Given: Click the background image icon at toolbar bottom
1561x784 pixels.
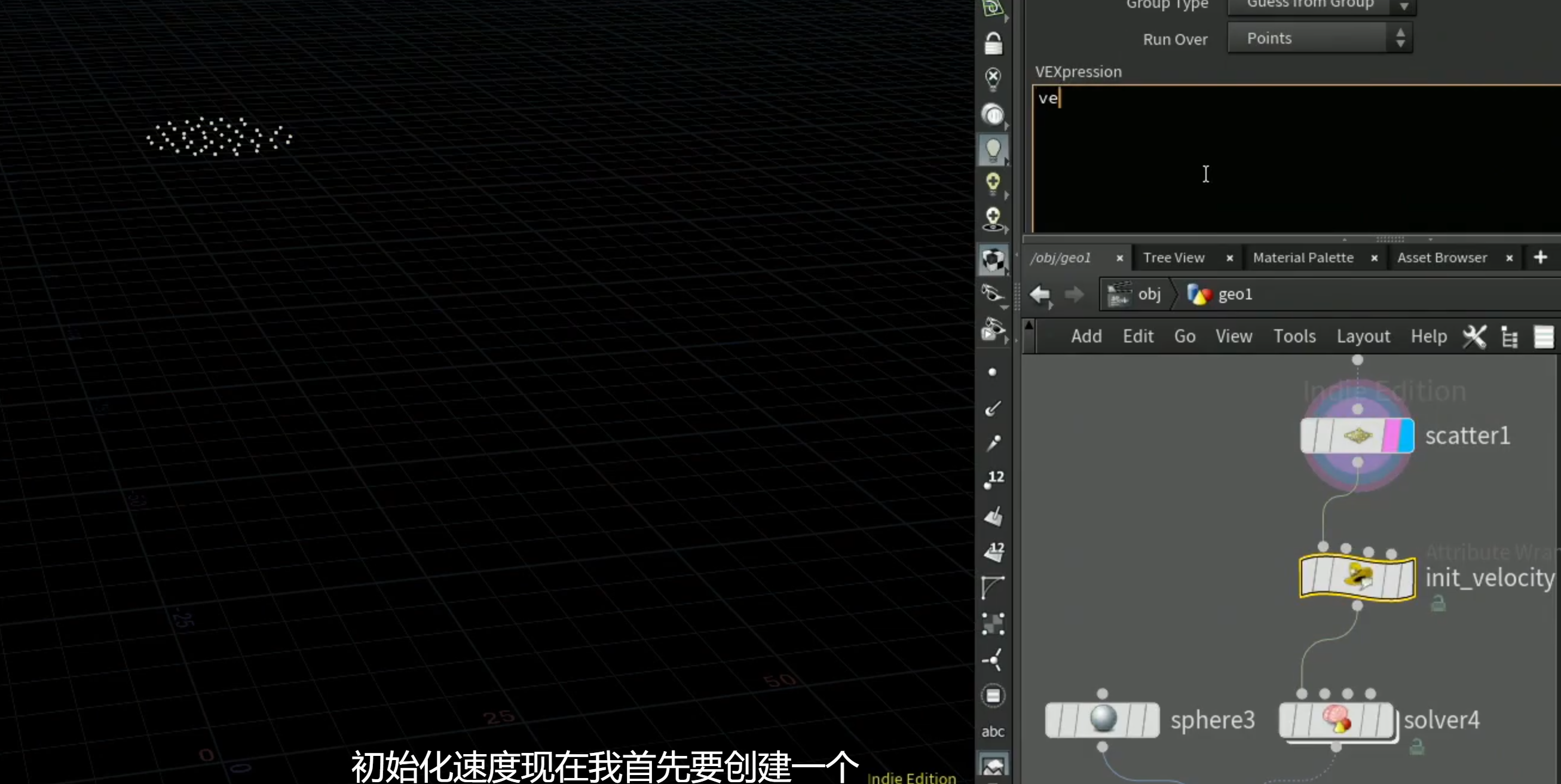Looking at the screenshot, I should click(x=993, y=767).
